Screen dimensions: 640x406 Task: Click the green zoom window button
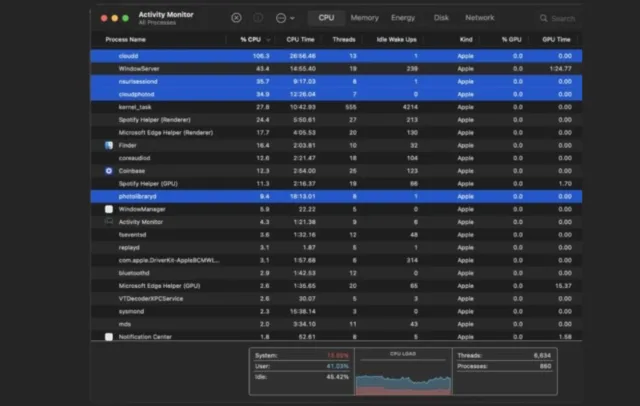tap(126, 18)
